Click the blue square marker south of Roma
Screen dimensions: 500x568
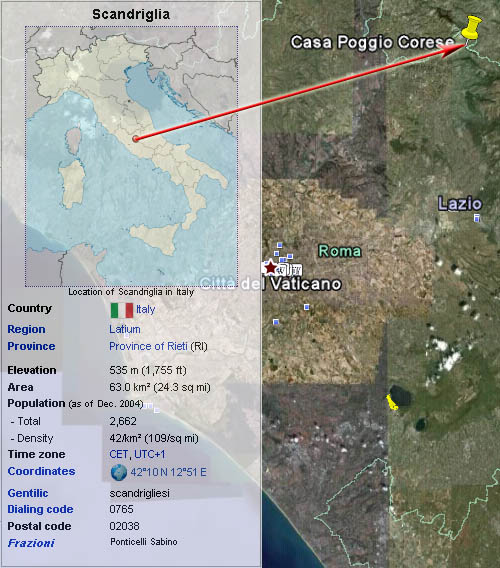click(307, 307)
